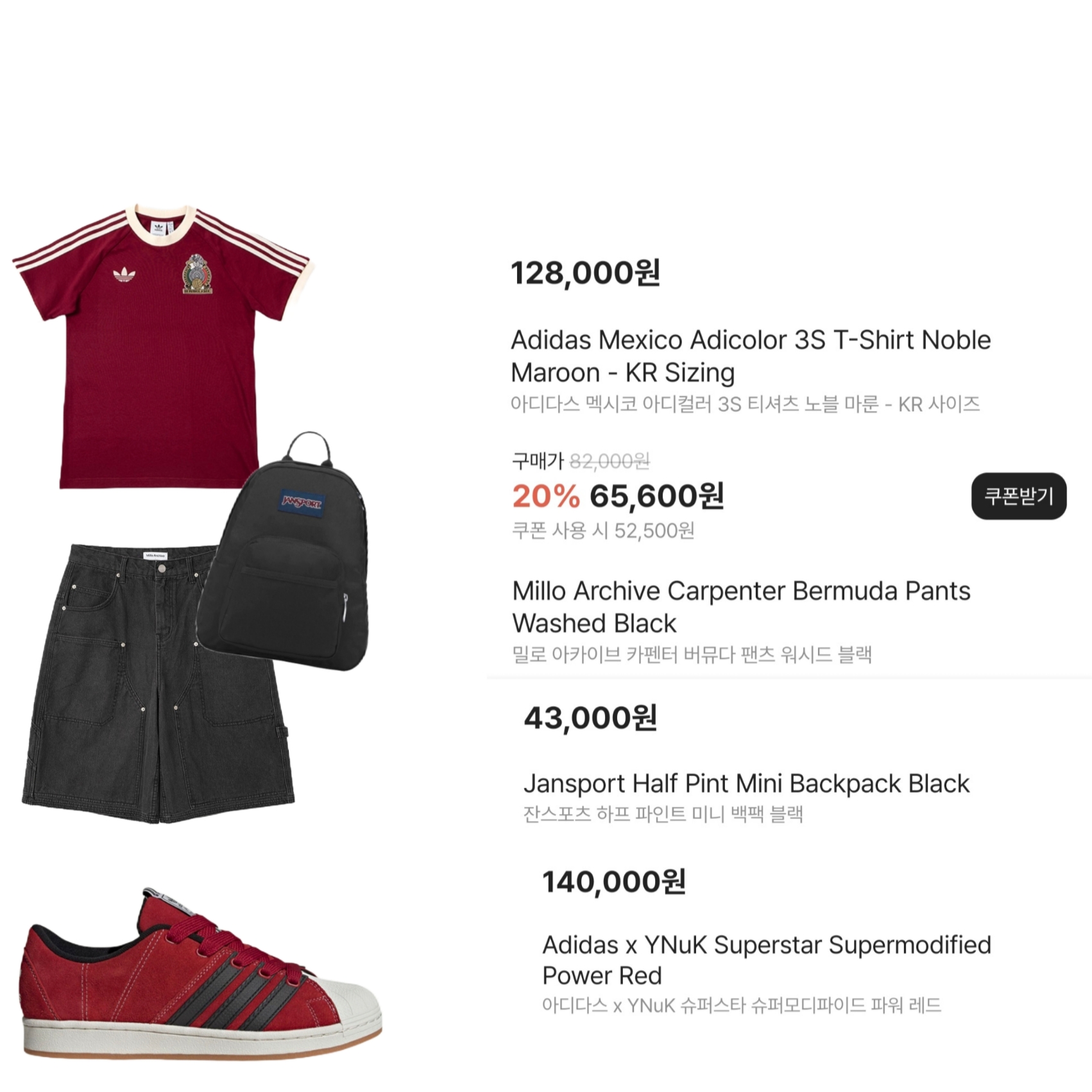Open the maroon Adidas Mexico t-shirt image
Image resolution: width=1092 pixels, height=1092 pixels.
(163, 346)
